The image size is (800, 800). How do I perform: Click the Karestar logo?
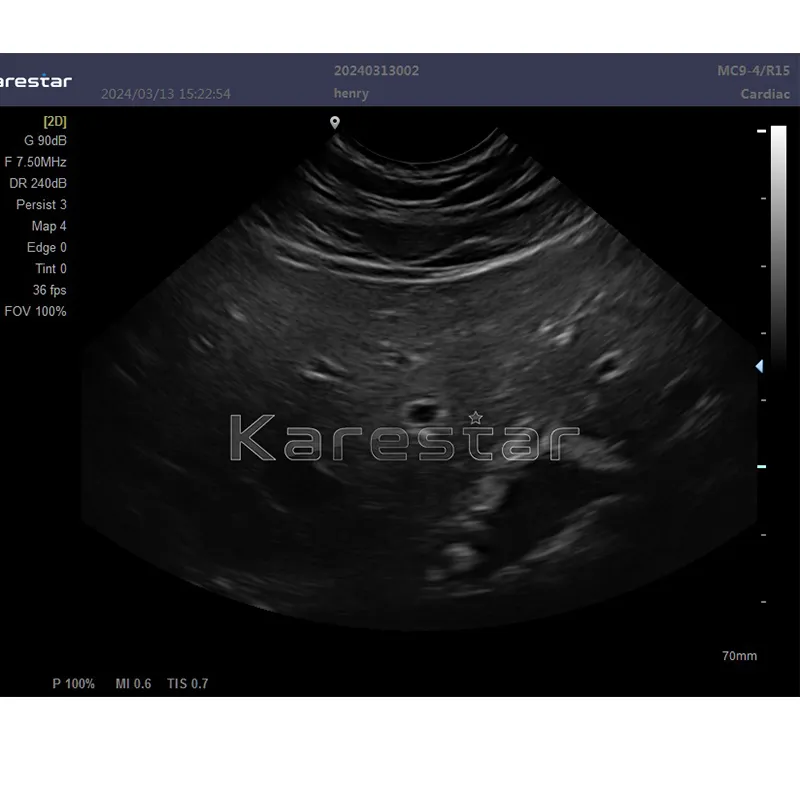pyautogui.click(x=404, y=436)
